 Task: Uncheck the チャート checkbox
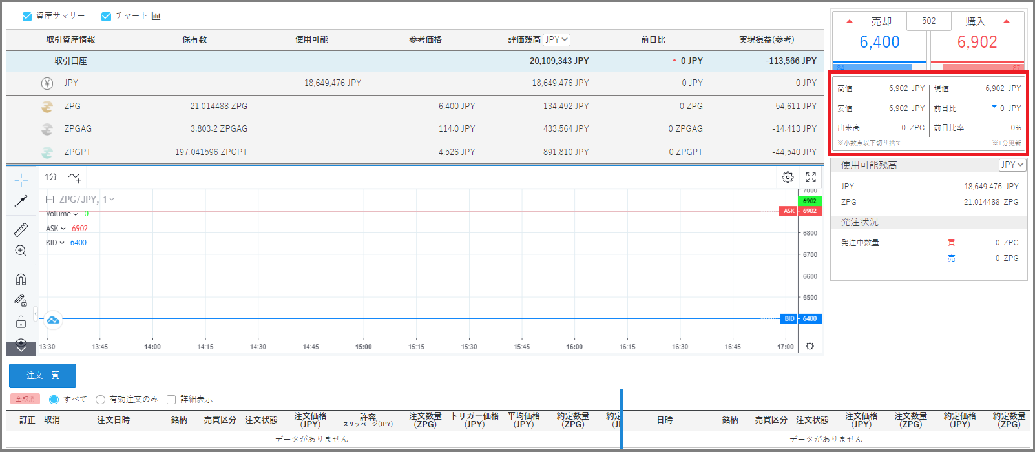pos(106,16)
